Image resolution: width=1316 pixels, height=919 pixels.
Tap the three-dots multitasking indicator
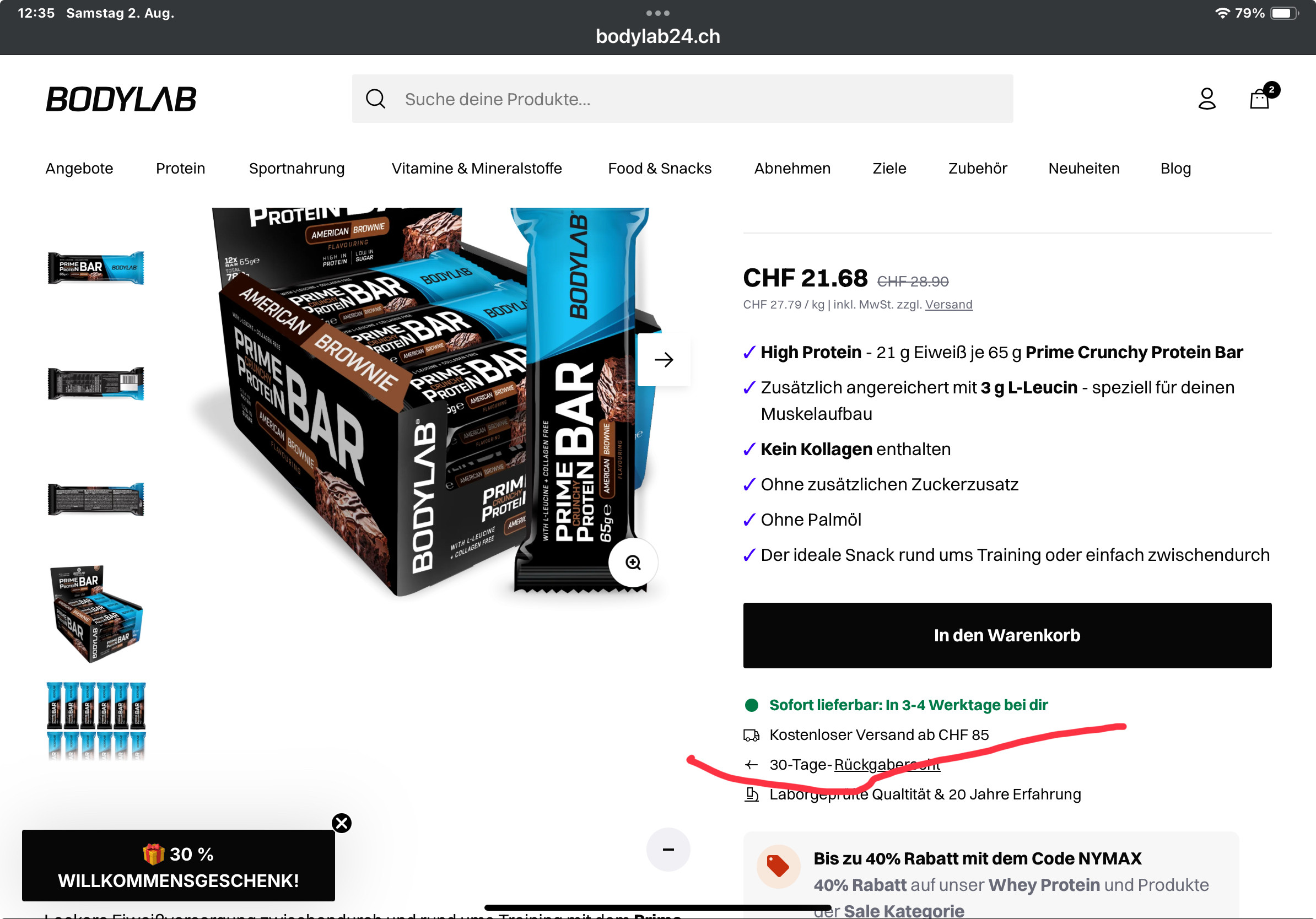click(657, 13)
